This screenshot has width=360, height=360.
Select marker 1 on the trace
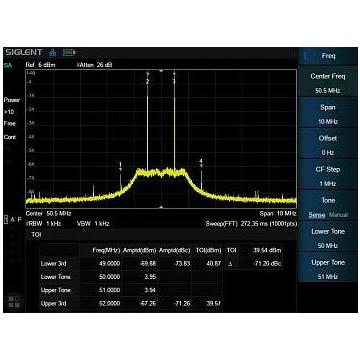[121, 166]
